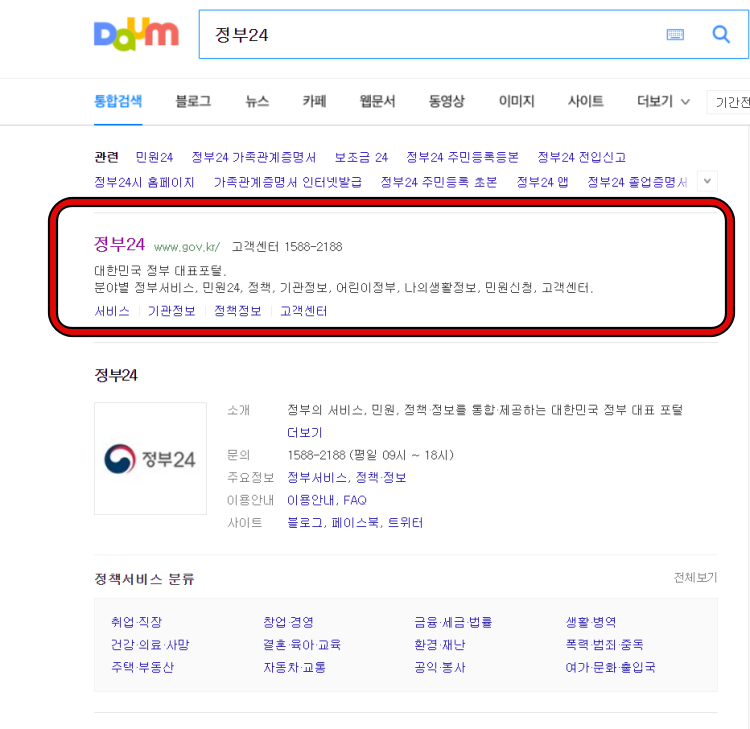Viewport: 750px width, 729px height.
Task: Select the 주택·부동산 category
Action: [x=143, y=667]
